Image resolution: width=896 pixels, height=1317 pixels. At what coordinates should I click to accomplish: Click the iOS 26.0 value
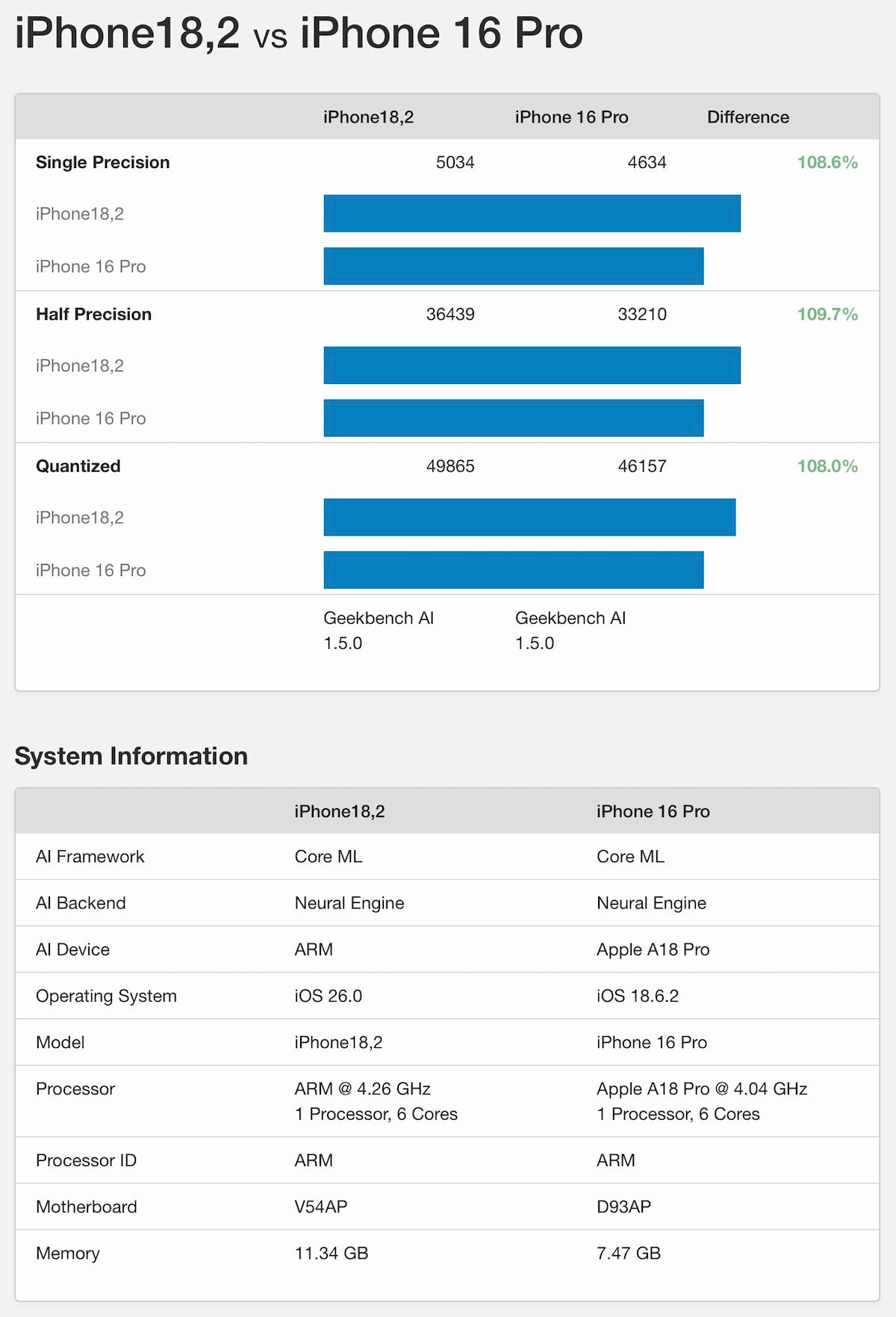329,996
